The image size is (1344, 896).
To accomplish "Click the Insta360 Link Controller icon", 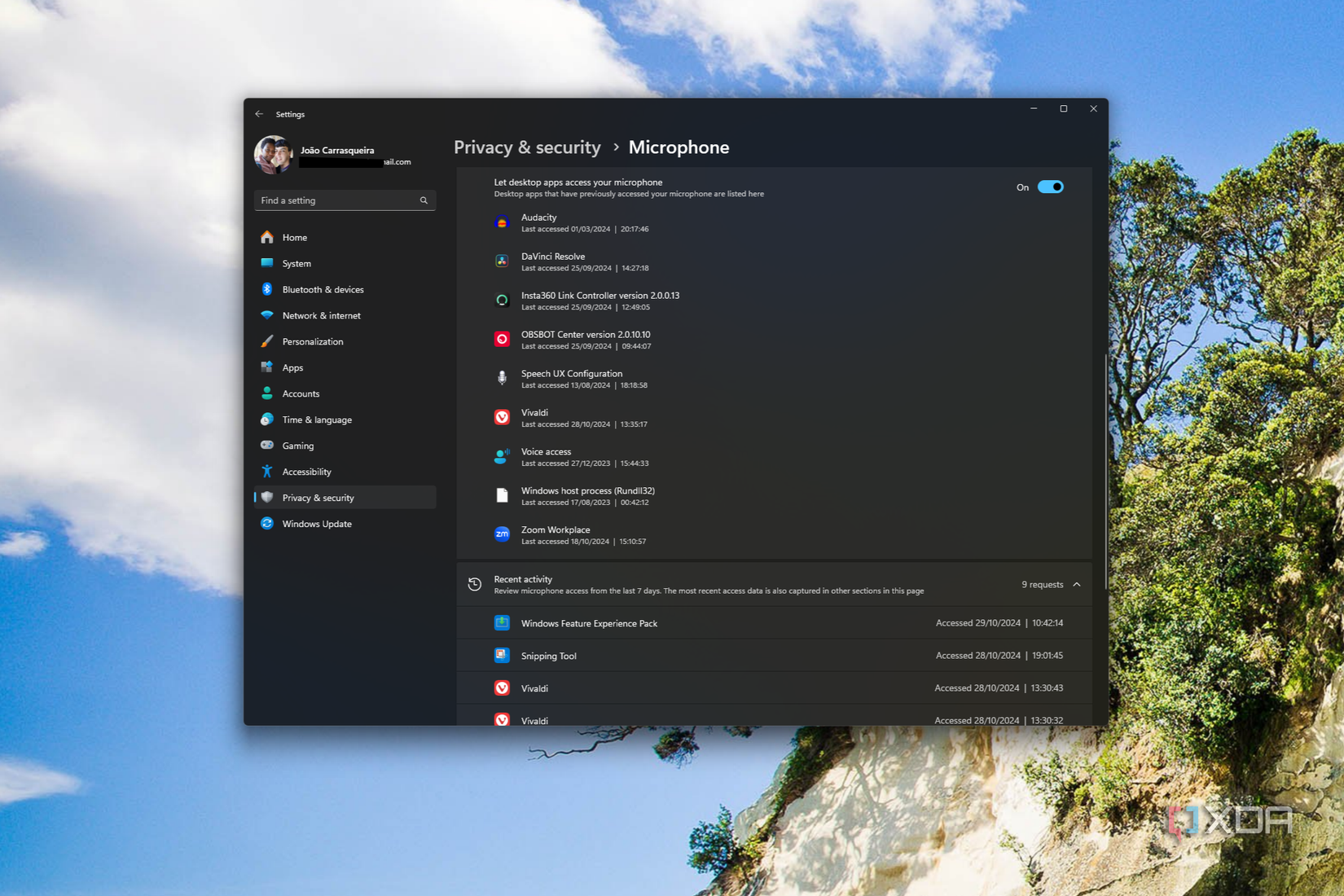I will coord(502,300).
